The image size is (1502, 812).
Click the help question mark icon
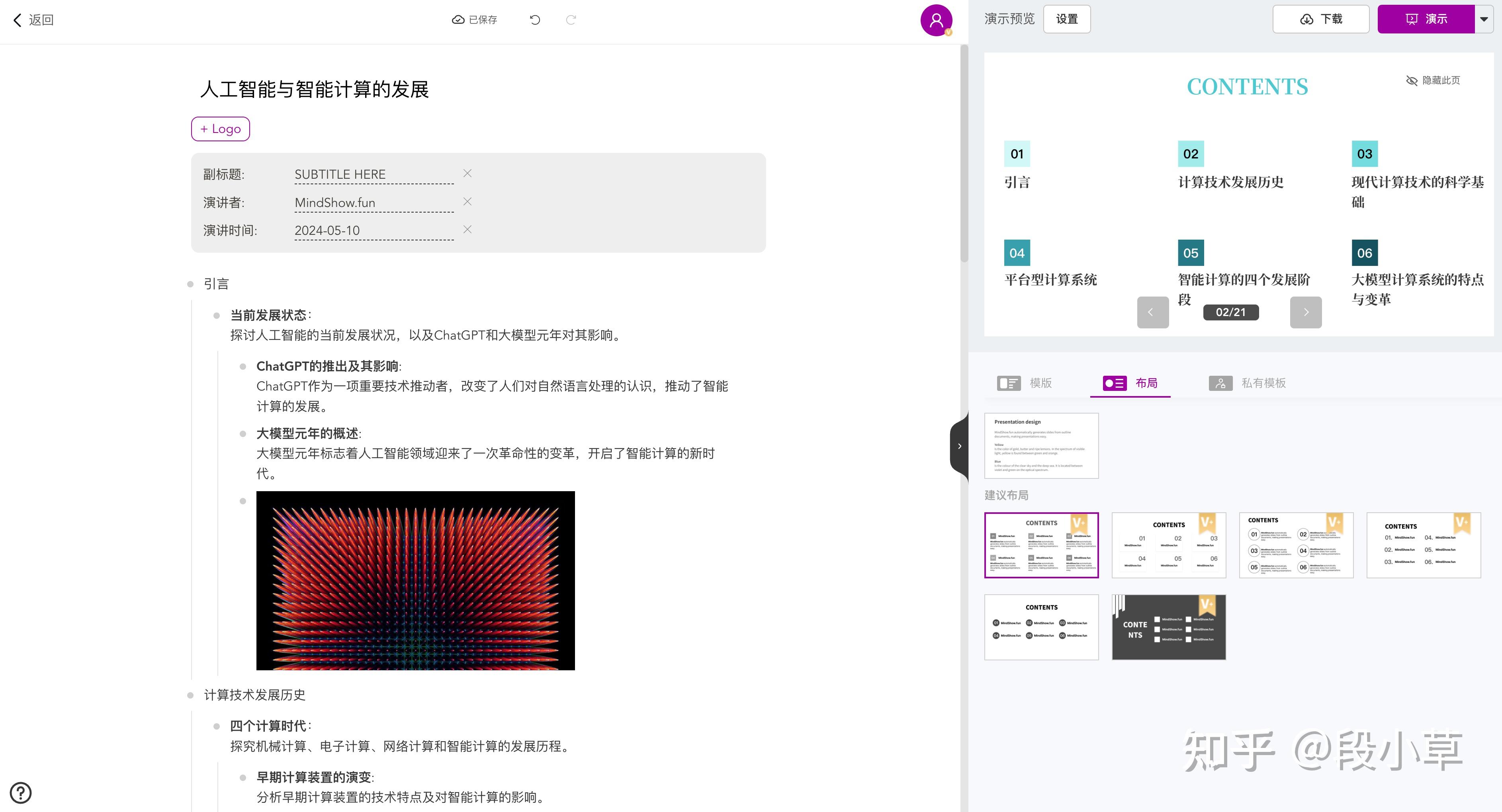click(21, 792)
